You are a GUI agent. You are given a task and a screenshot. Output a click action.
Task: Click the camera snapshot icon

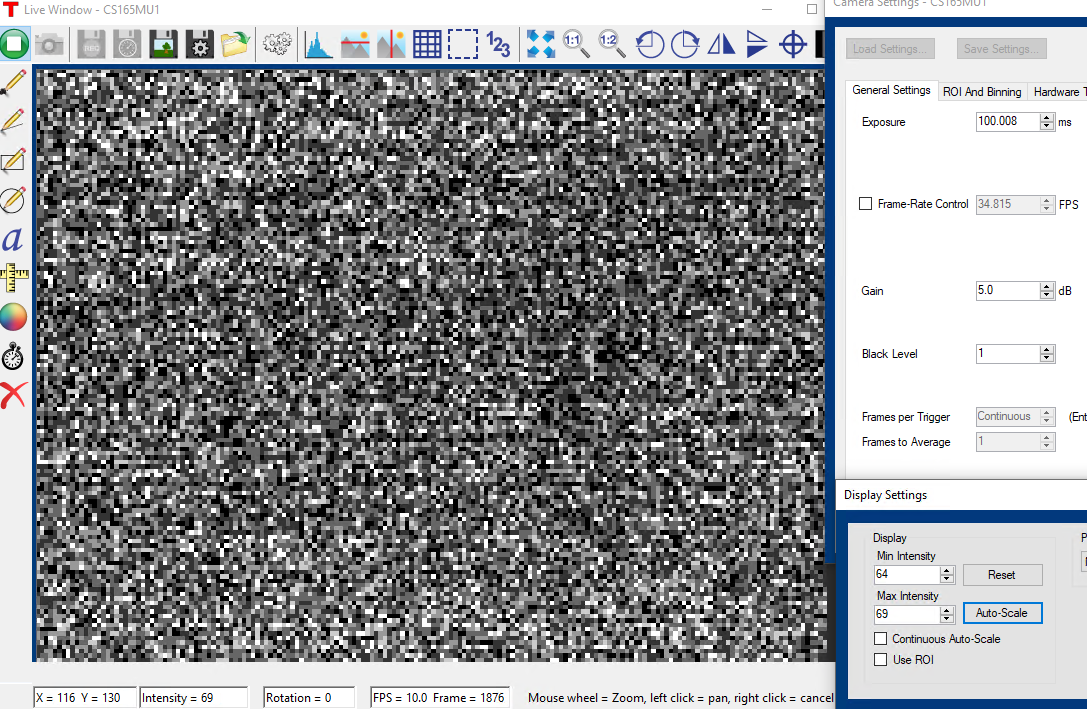coord(50,45)
